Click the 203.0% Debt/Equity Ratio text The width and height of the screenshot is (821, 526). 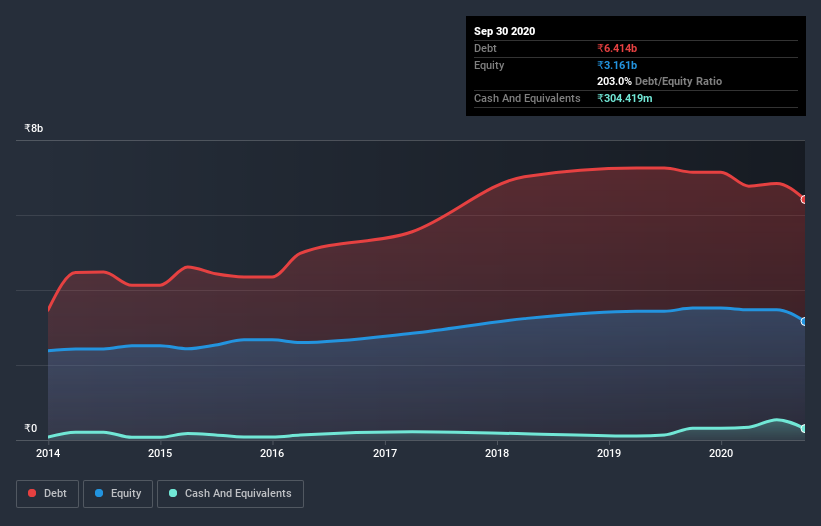(659, 81)
